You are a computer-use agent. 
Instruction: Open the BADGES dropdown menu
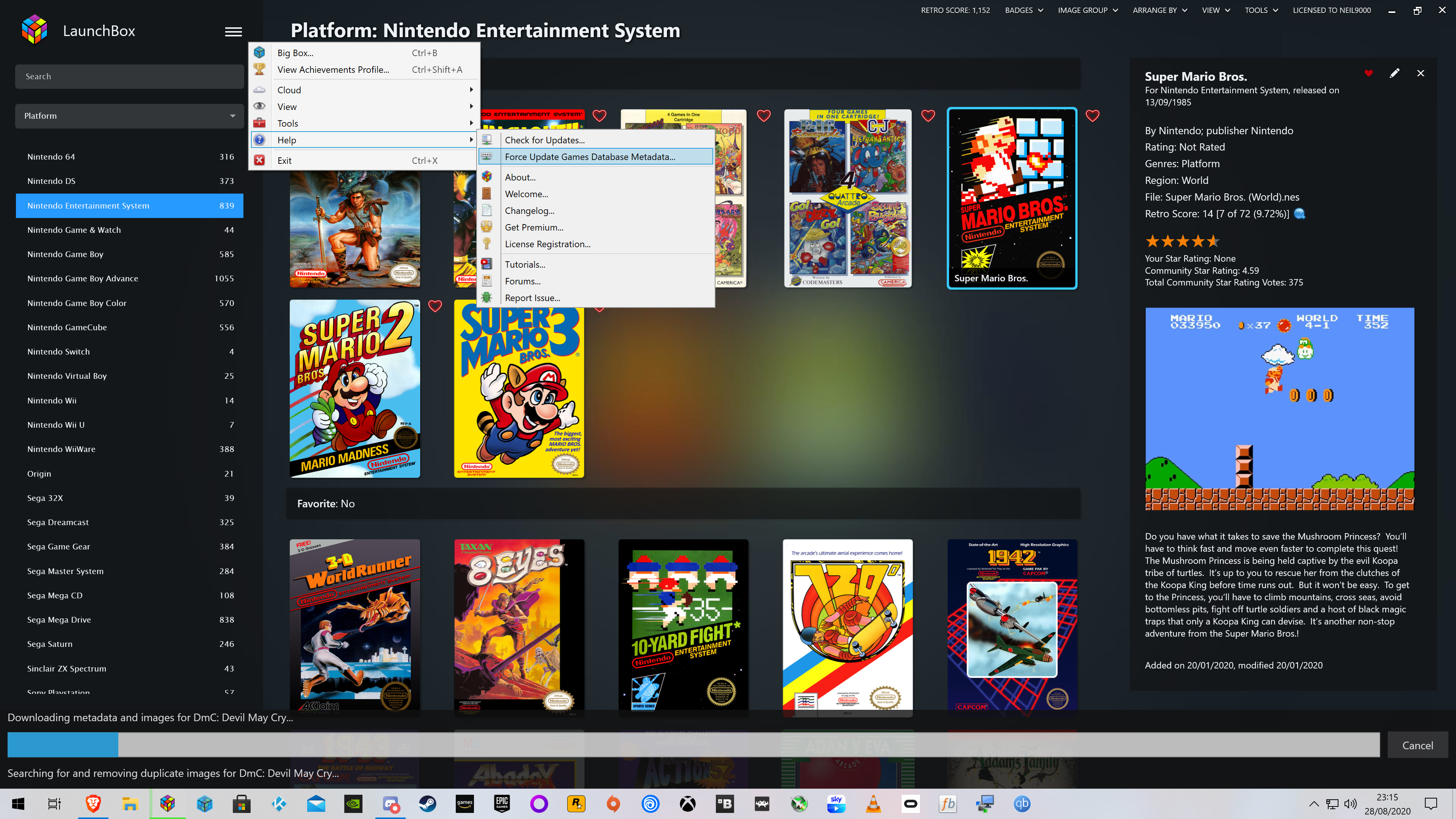point(1024,10)
